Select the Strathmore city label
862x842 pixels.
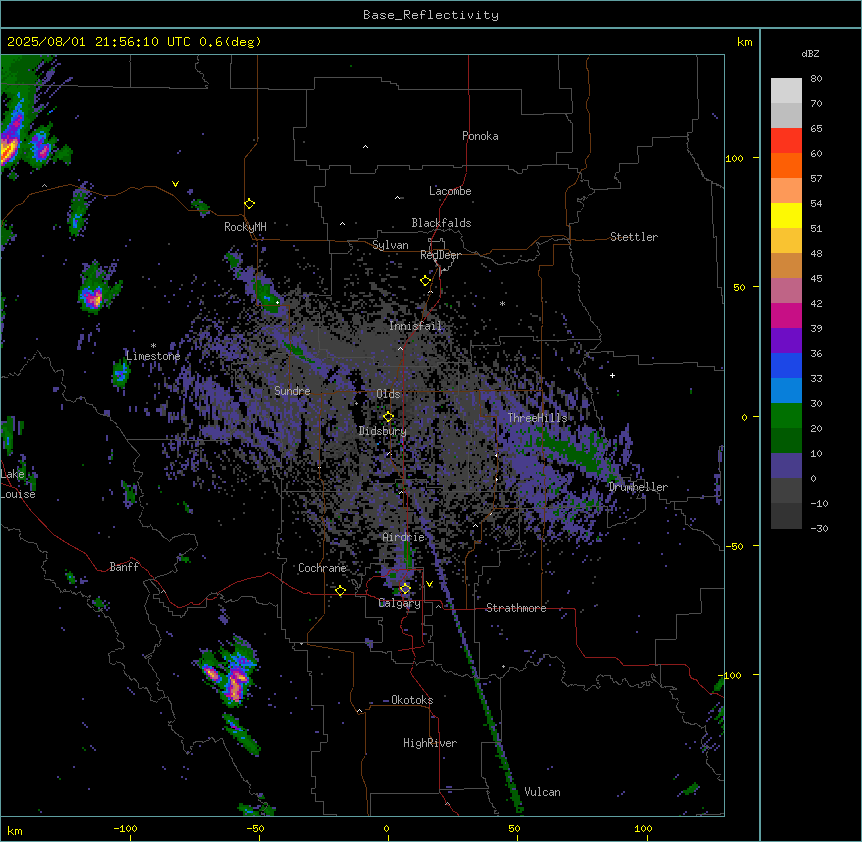point(516,608)
